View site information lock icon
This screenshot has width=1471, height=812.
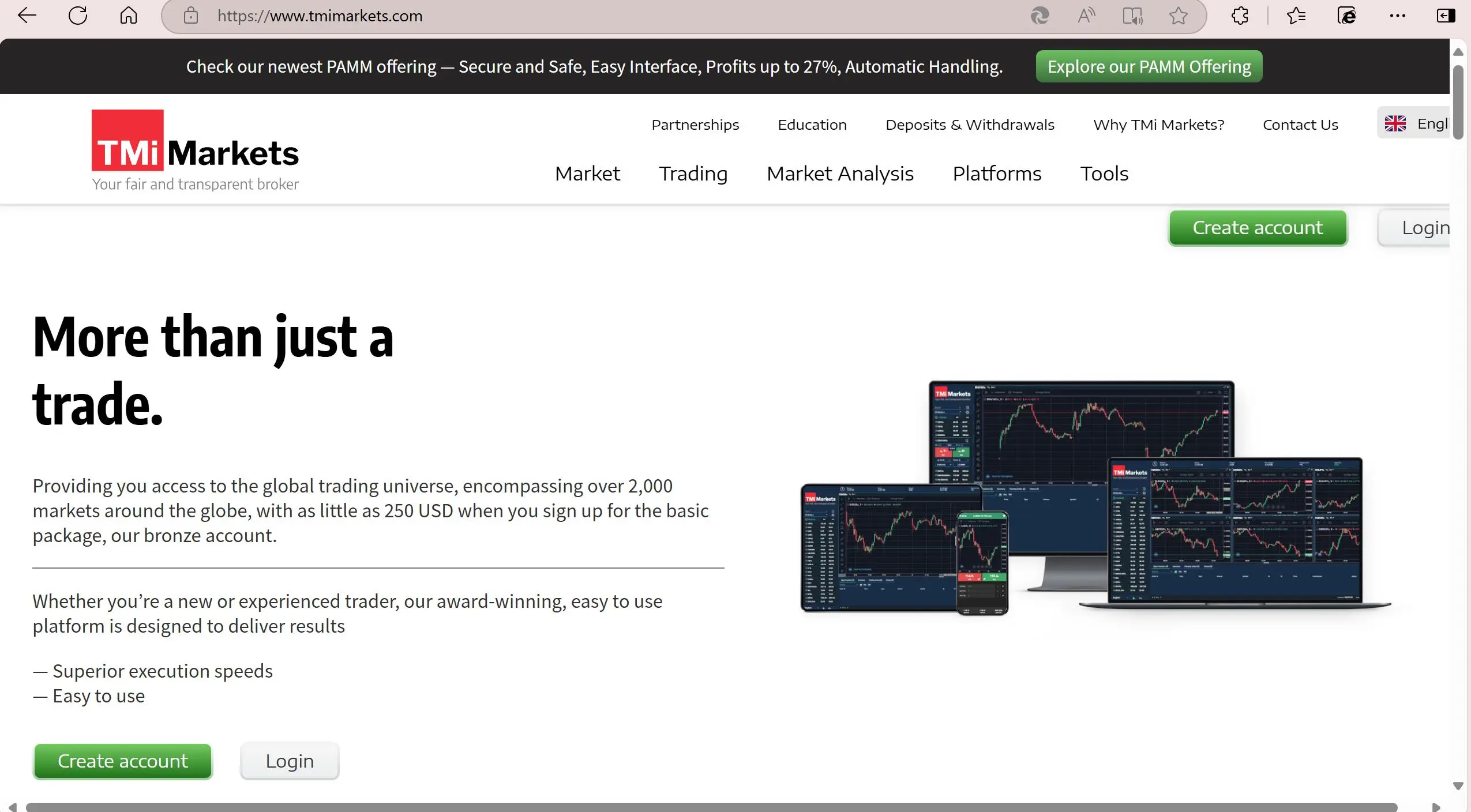click(191, 16)
